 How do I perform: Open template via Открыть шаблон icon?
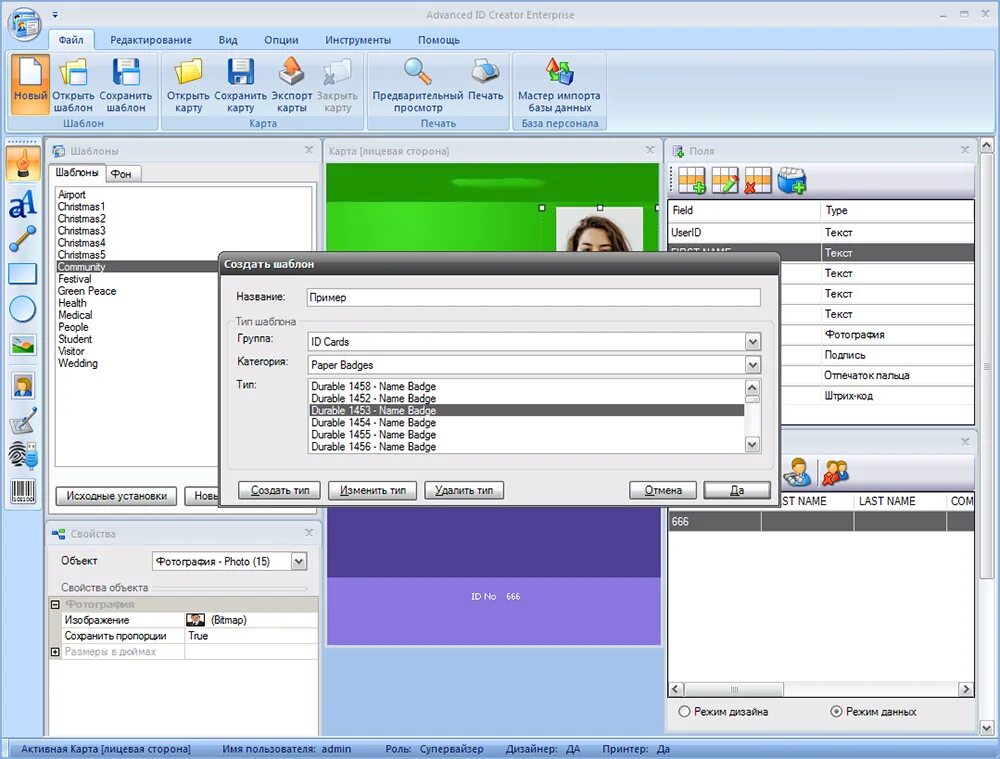coord(73,84)
